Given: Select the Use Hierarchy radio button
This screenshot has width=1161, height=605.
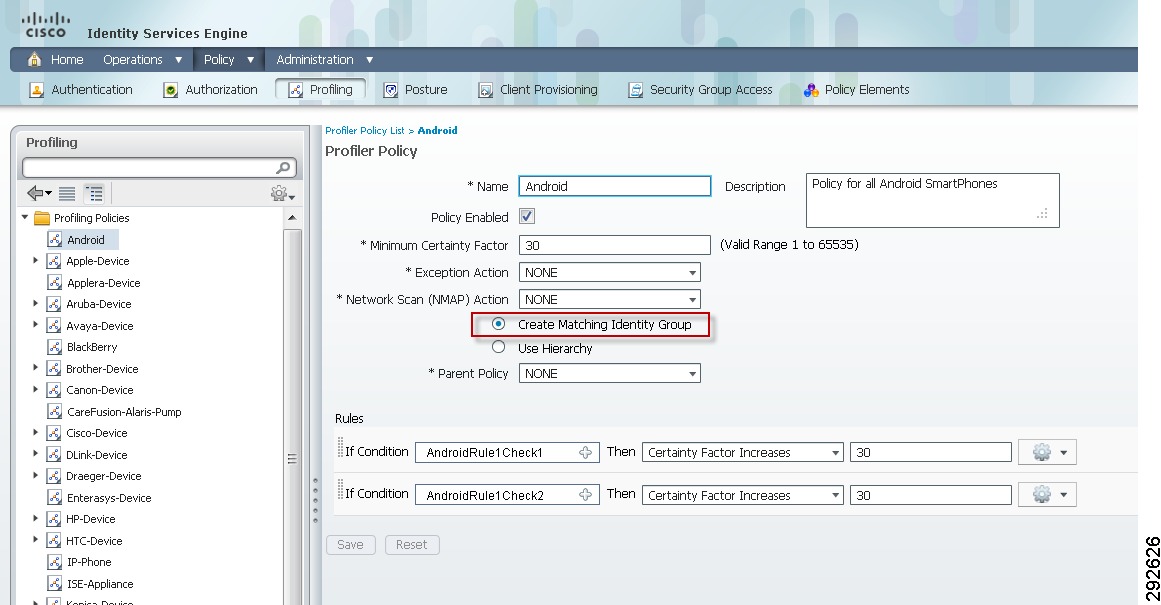Looking at the screenshot, I should (499, 347).
